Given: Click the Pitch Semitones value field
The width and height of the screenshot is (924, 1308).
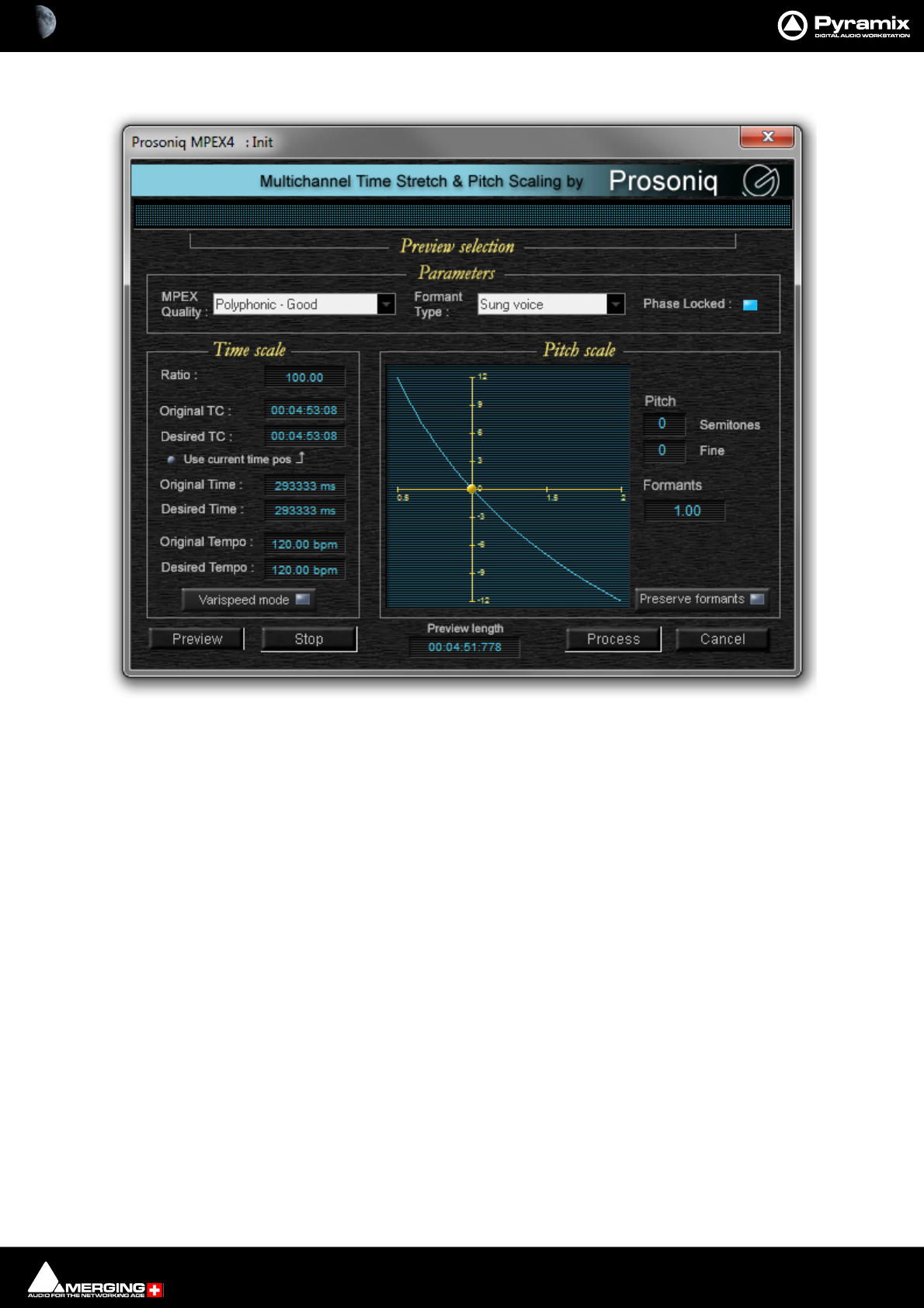Looking at the screenshot, I should click(663, 424).
